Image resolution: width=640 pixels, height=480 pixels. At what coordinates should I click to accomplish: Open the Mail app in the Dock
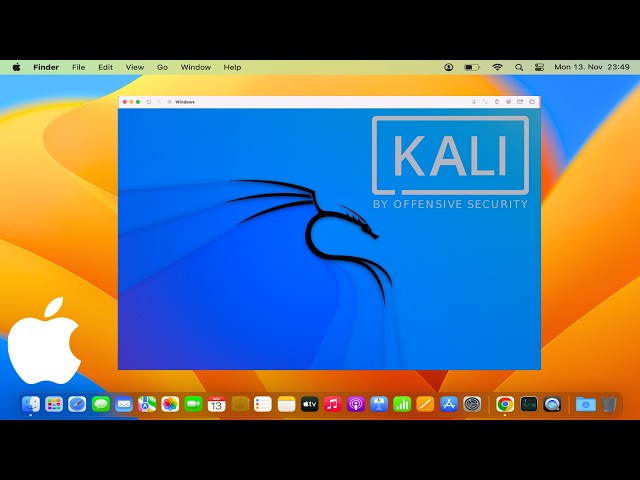click(124, 404)
